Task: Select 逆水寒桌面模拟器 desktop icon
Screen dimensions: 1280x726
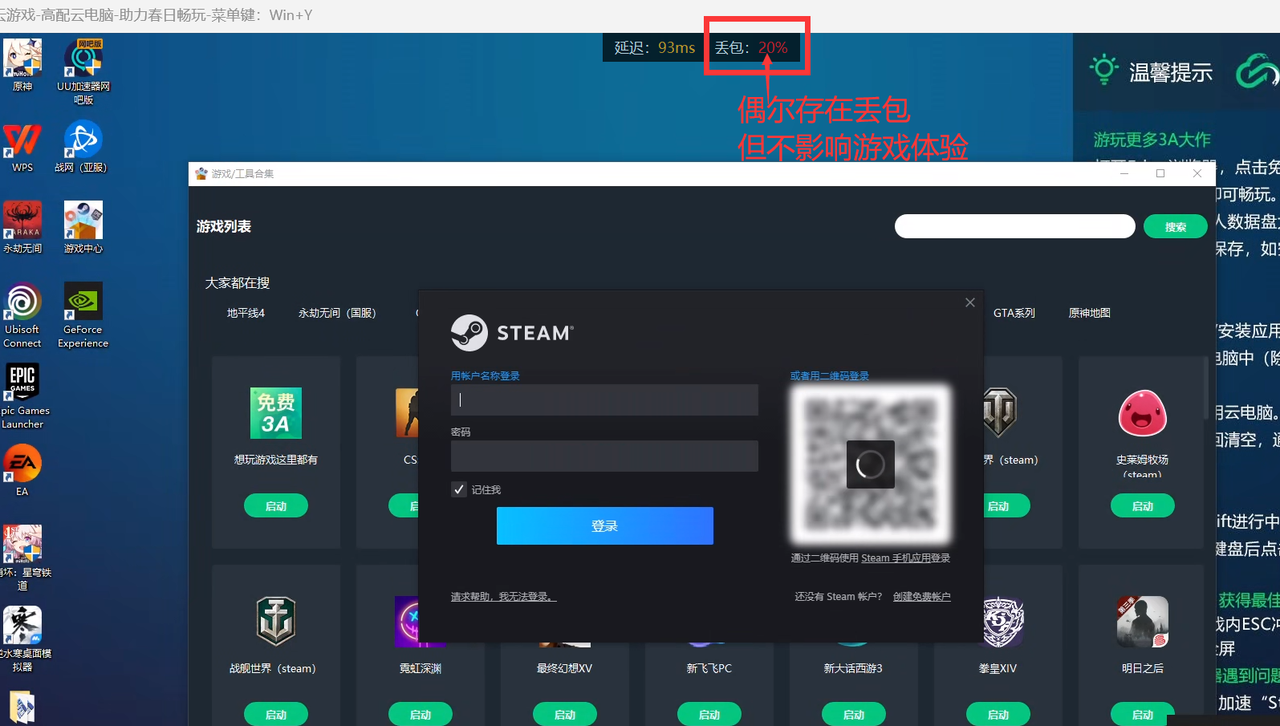Action: pos(22,639)
